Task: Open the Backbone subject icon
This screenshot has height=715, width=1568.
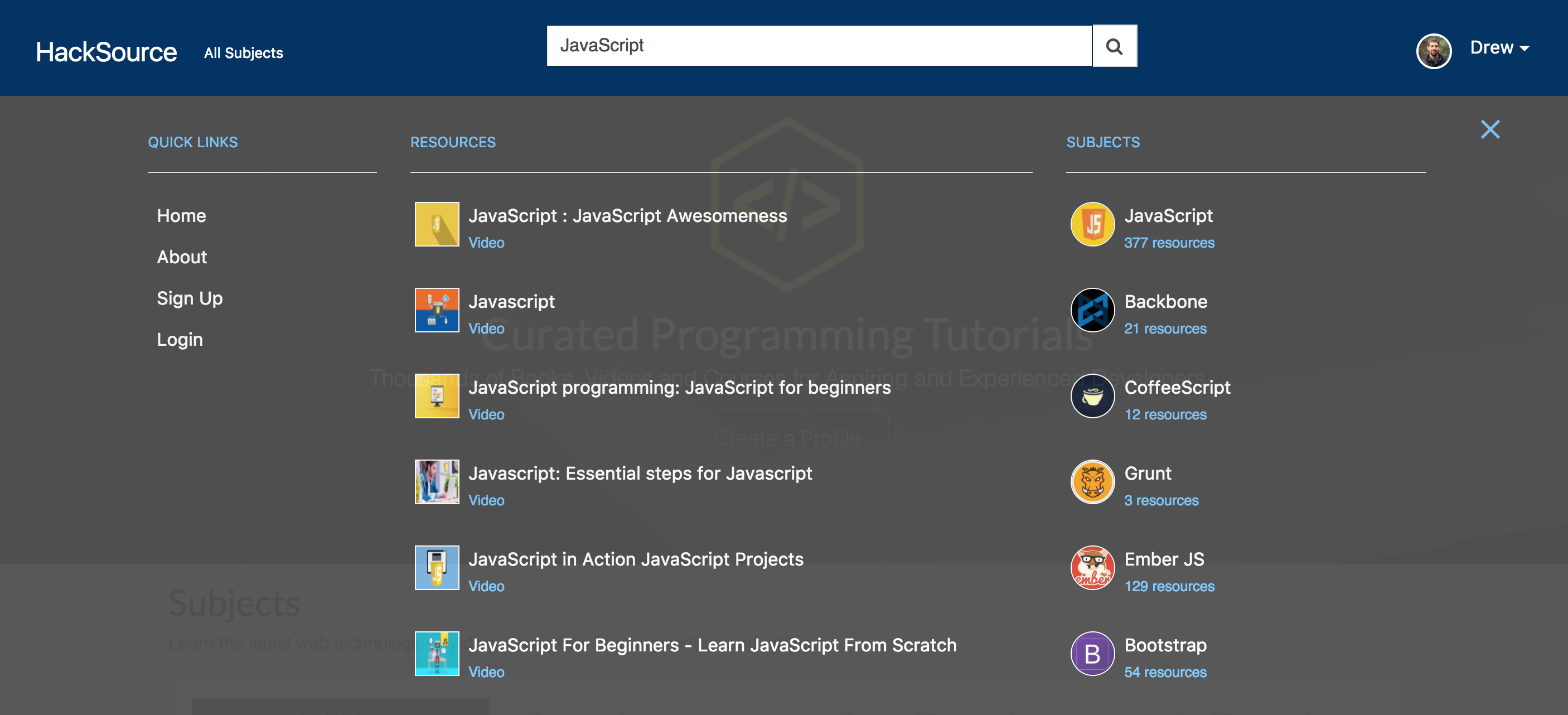Action: coord(1092,310)
